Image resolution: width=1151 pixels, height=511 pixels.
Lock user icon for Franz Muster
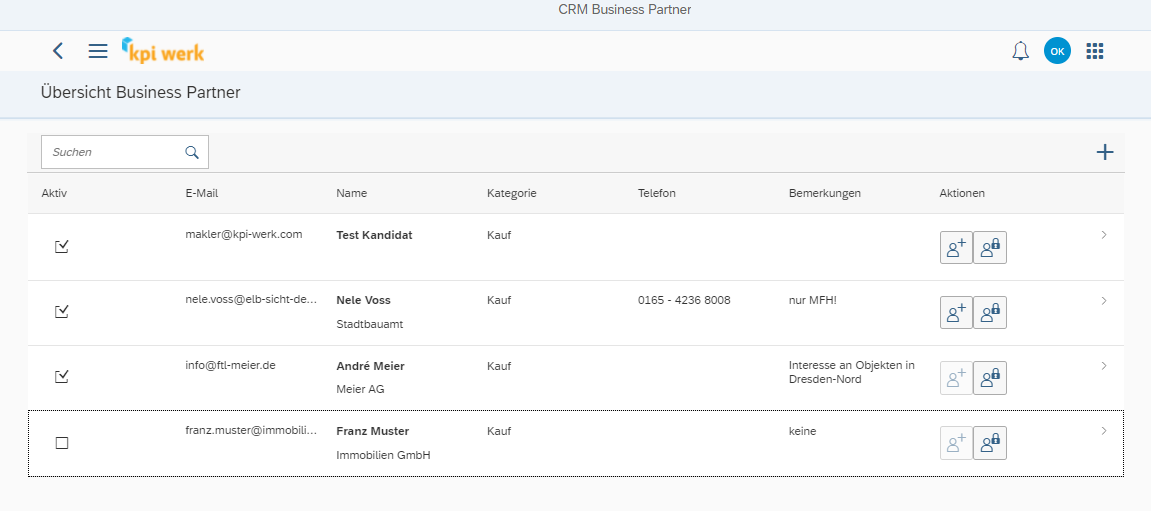[990, 443]
